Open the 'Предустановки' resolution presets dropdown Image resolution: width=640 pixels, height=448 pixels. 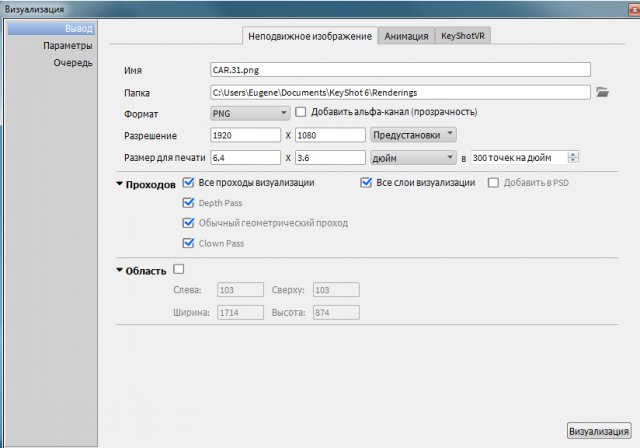[412, 134]
